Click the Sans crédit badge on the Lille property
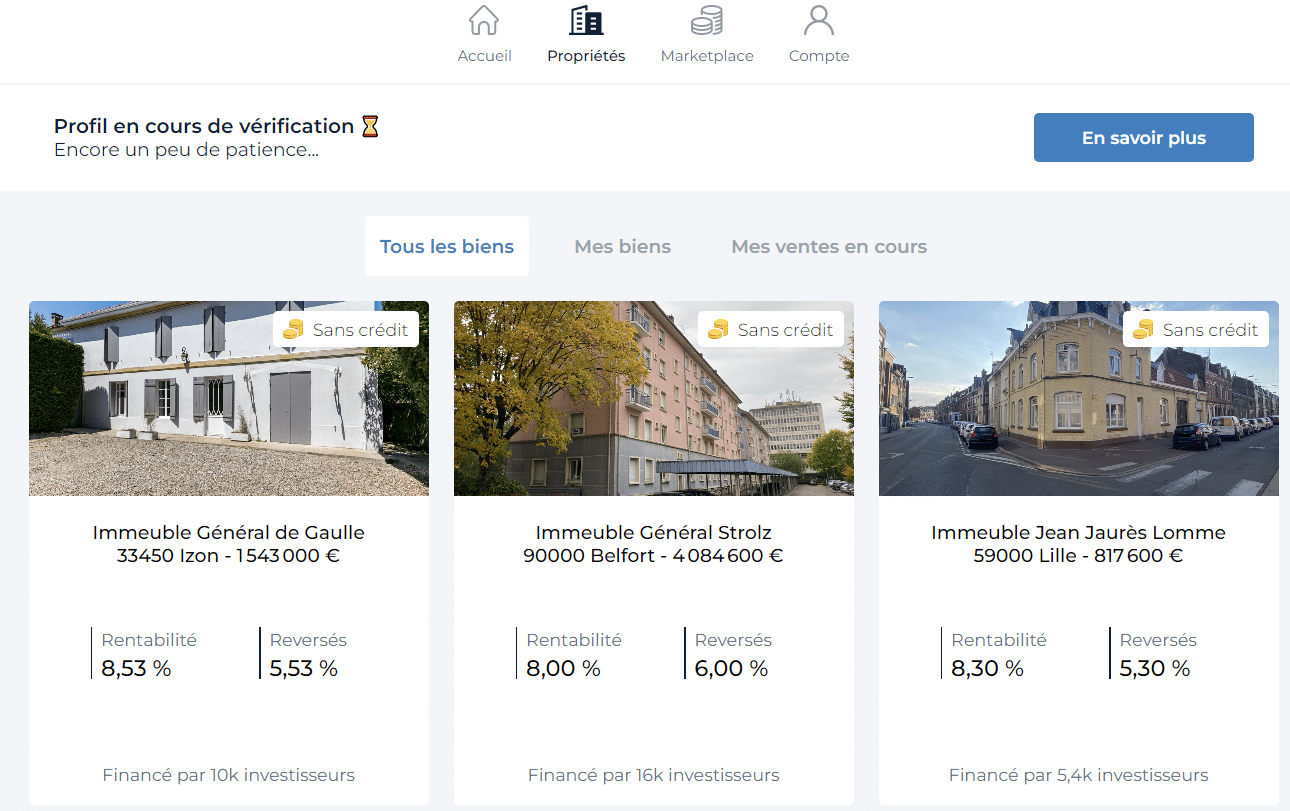The width and height of the screenshot is (1290, 811). 1195,328
